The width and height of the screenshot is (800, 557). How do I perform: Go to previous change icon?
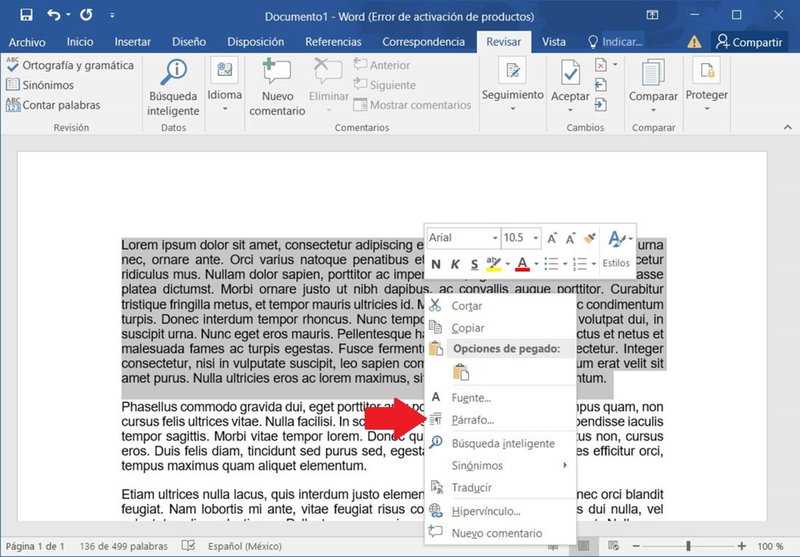coord(601,85)
